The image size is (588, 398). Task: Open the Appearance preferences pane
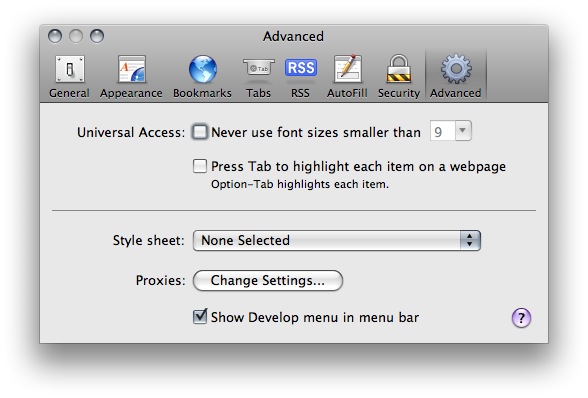pos(131,77)
